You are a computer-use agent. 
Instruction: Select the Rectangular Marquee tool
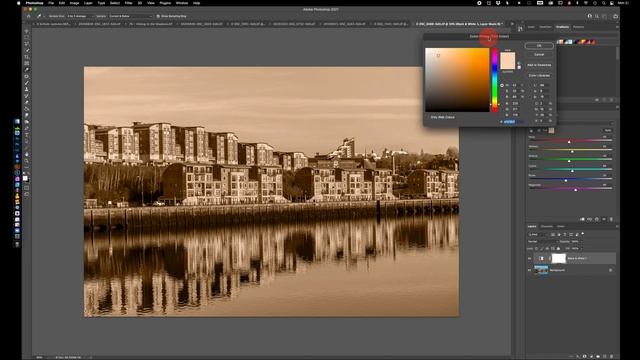point(27,37)
